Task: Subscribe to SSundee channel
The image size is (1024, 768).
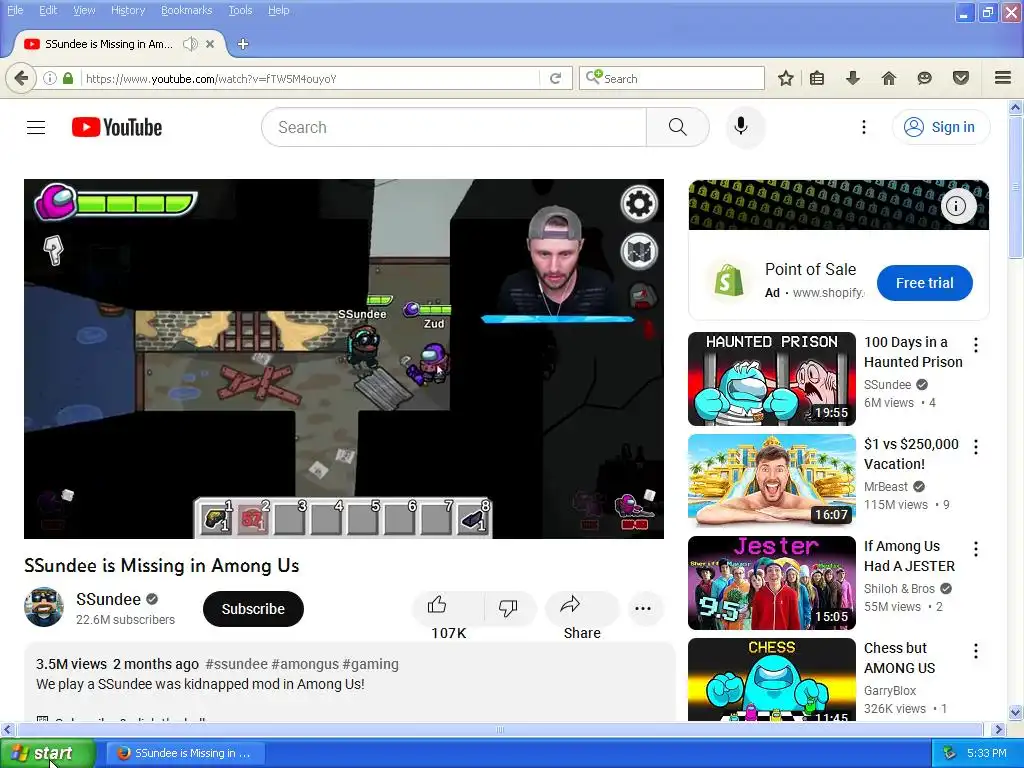Action: [253, 609]
